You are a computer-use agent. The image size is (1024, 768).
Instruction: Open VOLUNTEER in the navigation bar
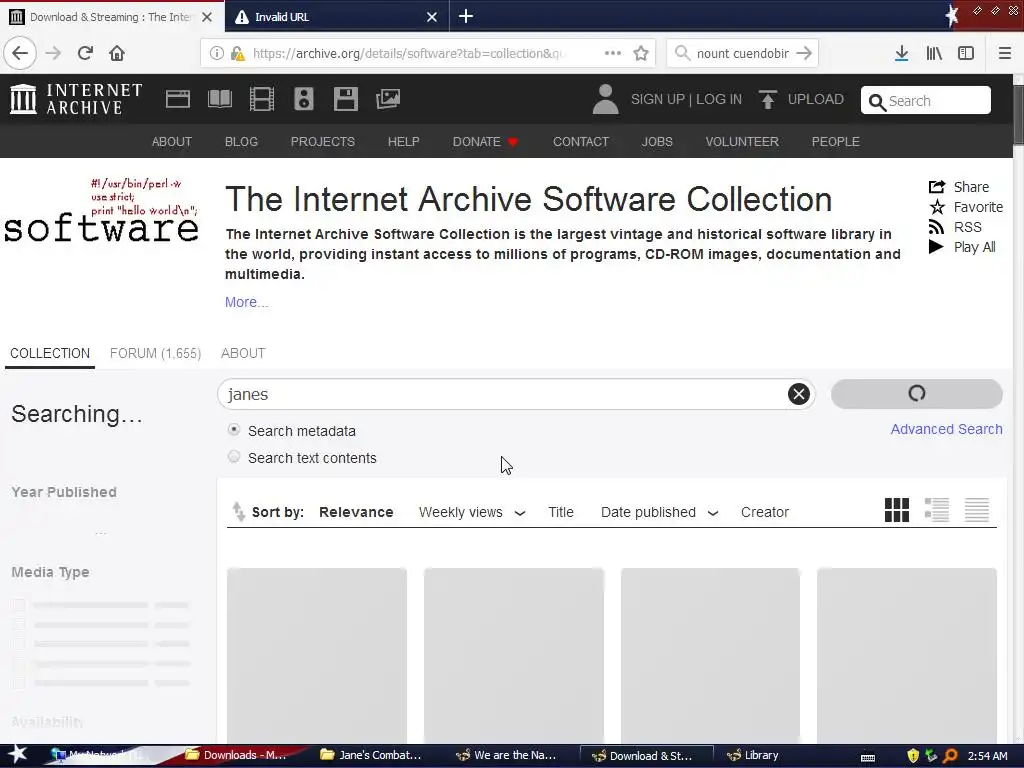point(742,142)
